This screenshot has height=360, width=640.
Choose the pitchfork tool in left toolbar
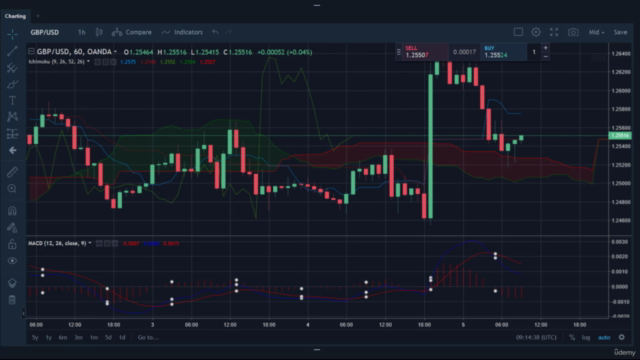(x=12, y=68)
